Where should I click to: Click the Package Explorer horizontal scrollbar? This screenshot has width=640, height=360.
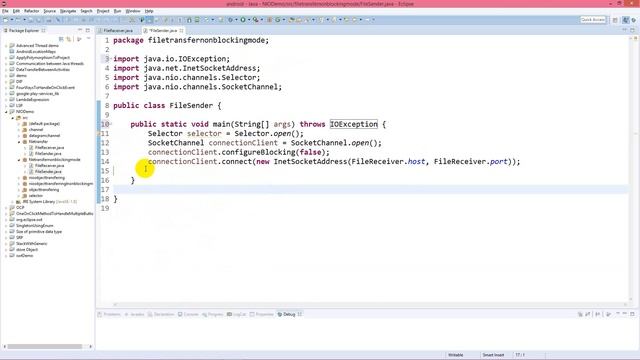pos(45,347)
